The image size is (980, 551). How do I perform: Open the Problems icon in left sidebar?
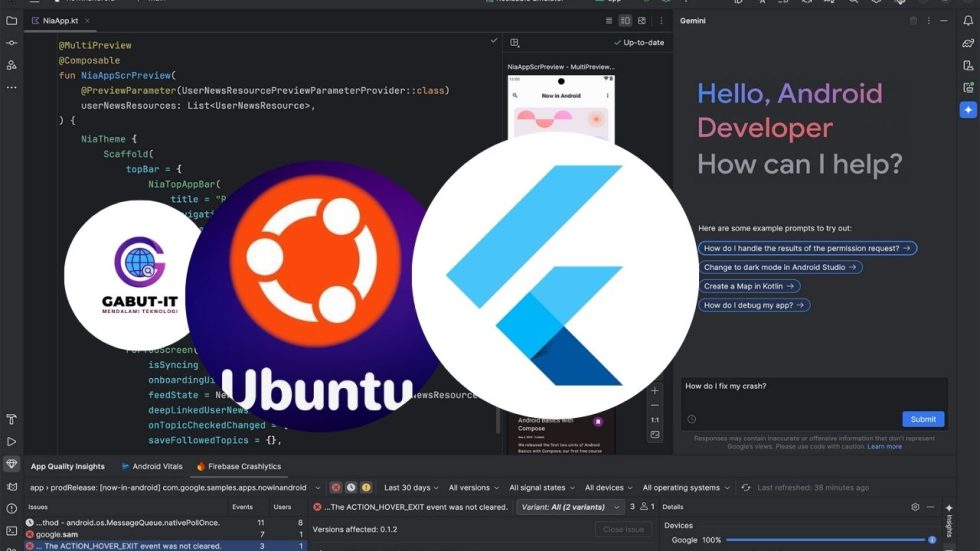[11, 509]
